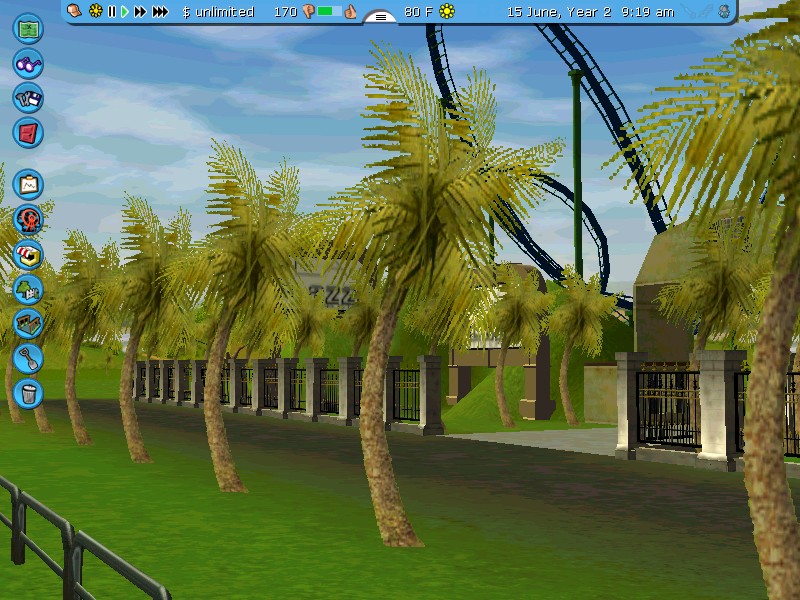800x600 pixels.
Task: Select the trash can delete tool
Action: pos(28,394)
